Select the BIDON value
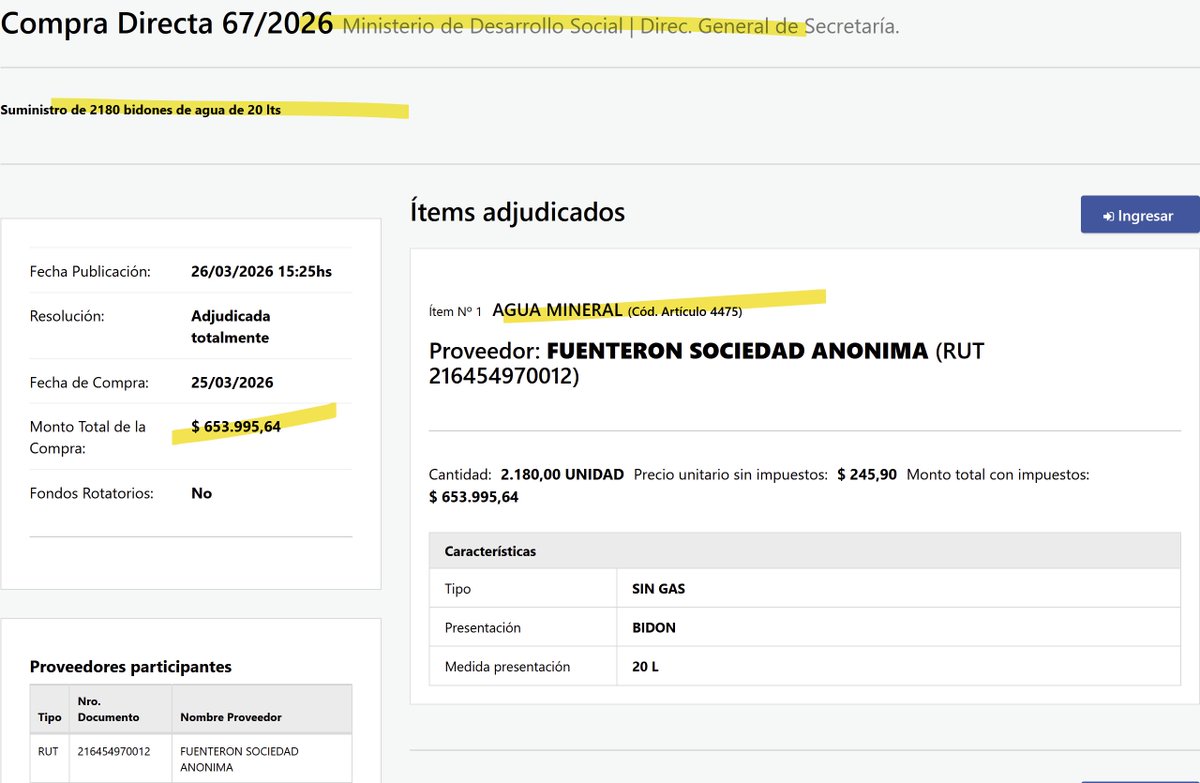The width and height of the screenshot is (1200, 783). pos(654,628)
